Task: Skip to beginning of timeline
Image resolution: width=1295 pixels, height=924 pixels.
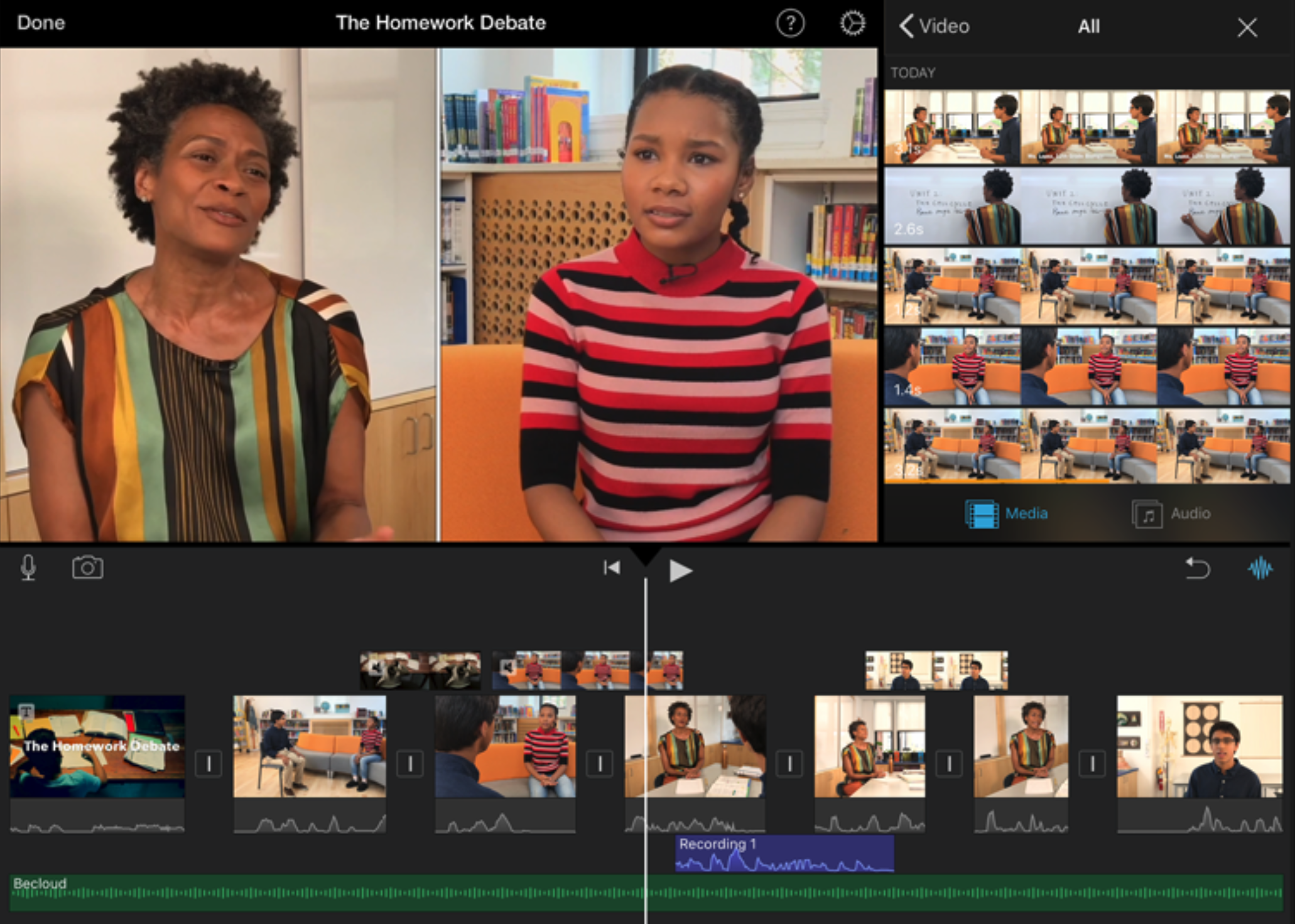Action: tap(612, 568)
